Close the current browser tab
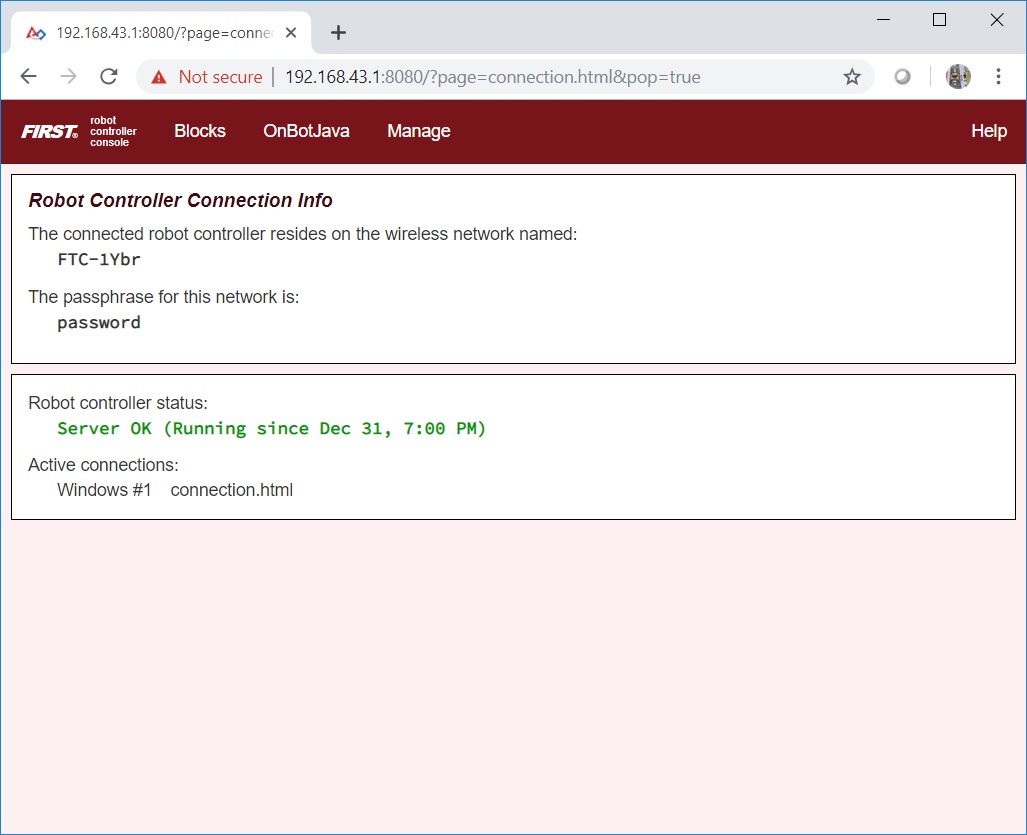 (290, 32)
